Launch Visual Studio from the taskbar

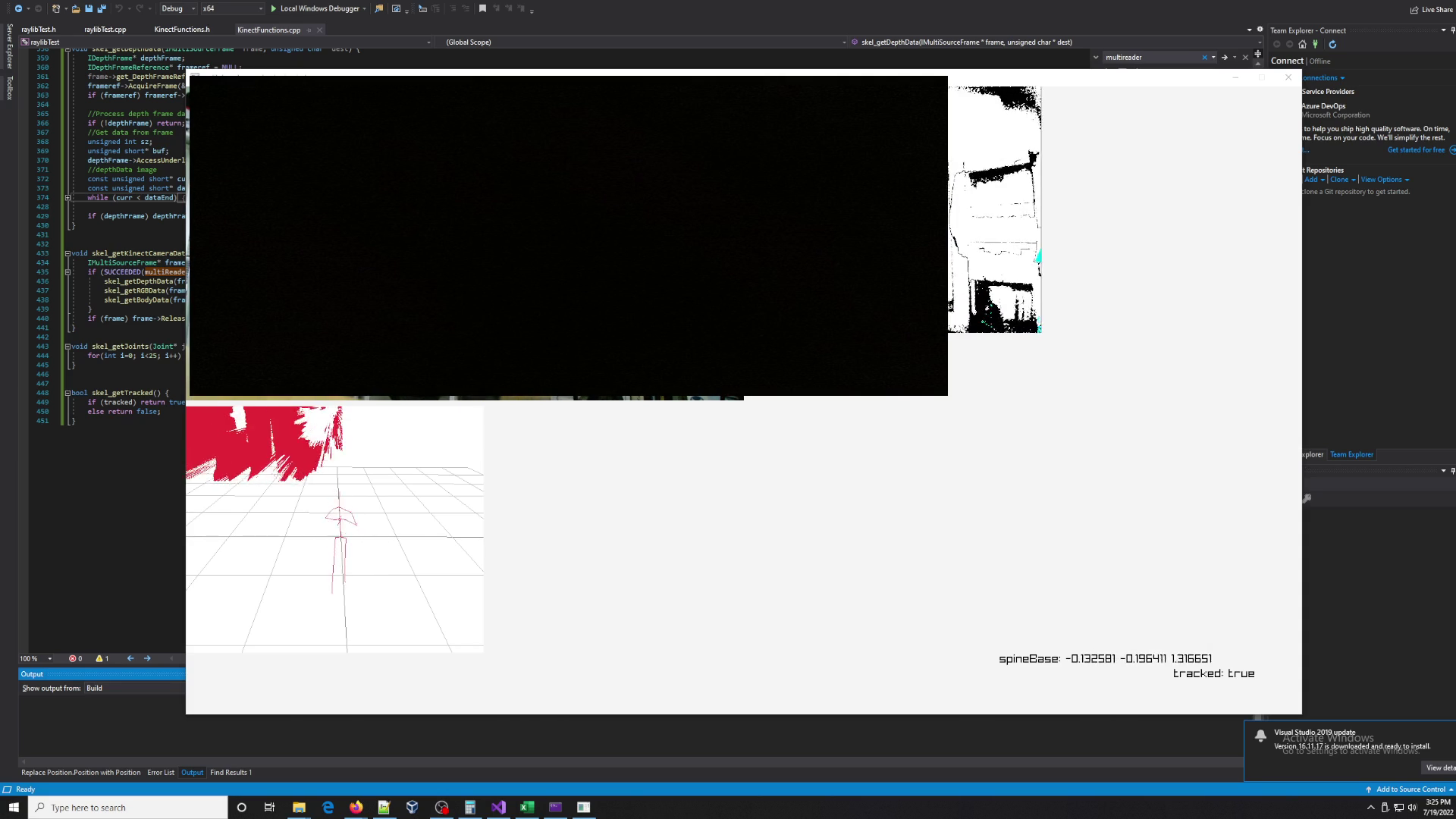pos(498,807)
